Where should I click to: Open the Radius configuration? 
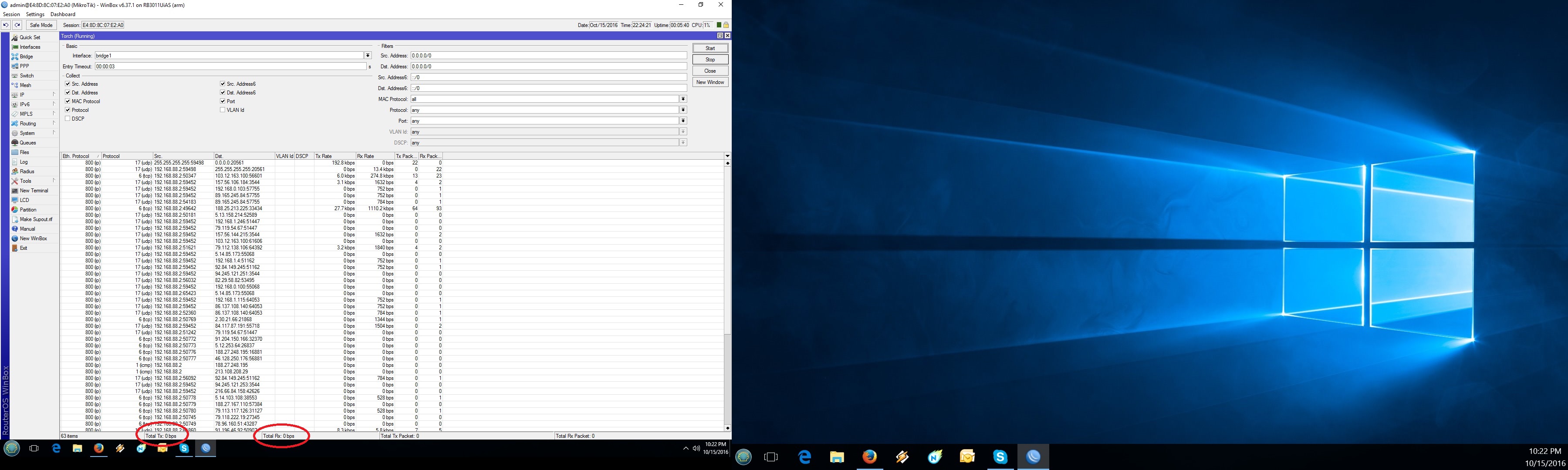point(26,171)
